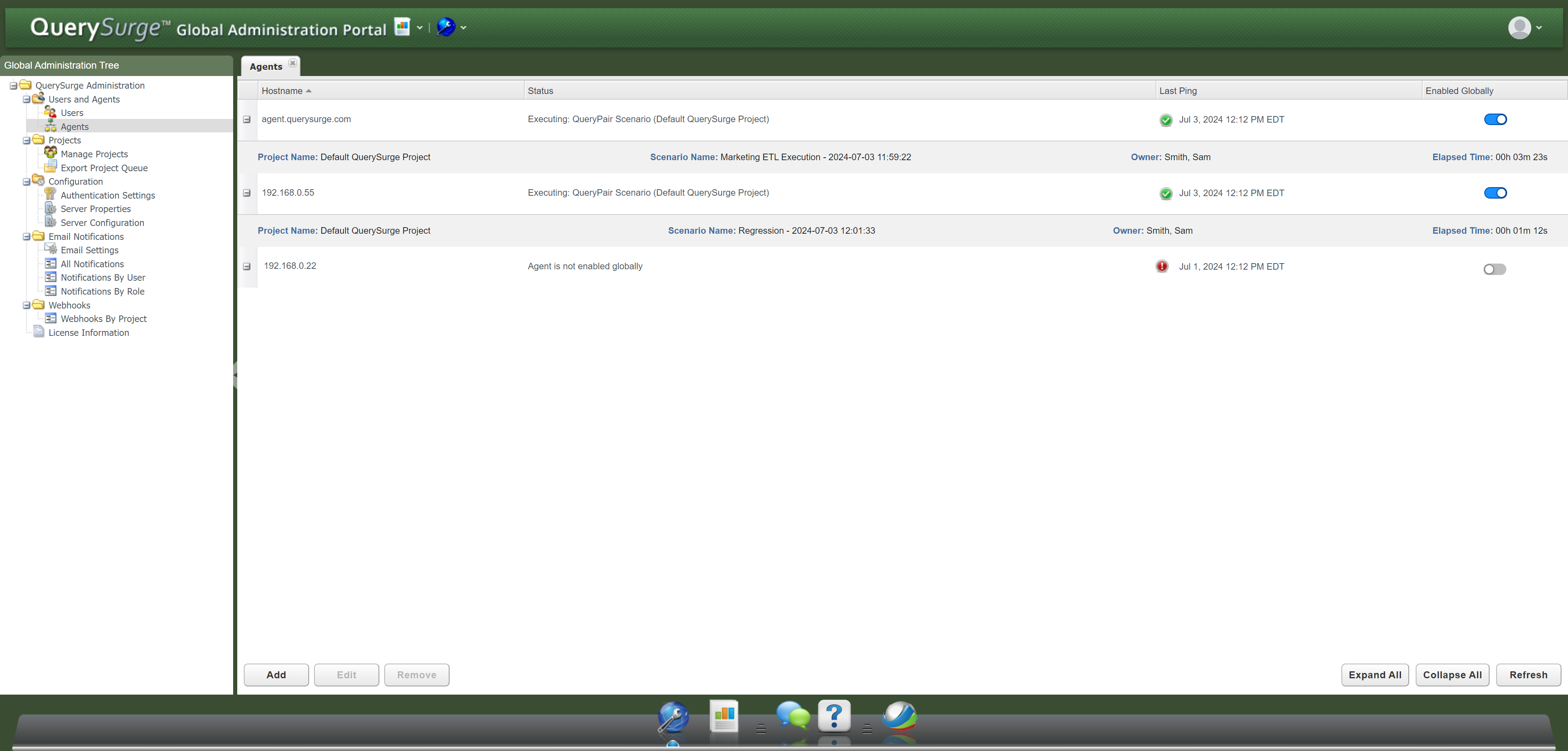Select the Users tree item

pyautogui.click(x=72, y=113)
